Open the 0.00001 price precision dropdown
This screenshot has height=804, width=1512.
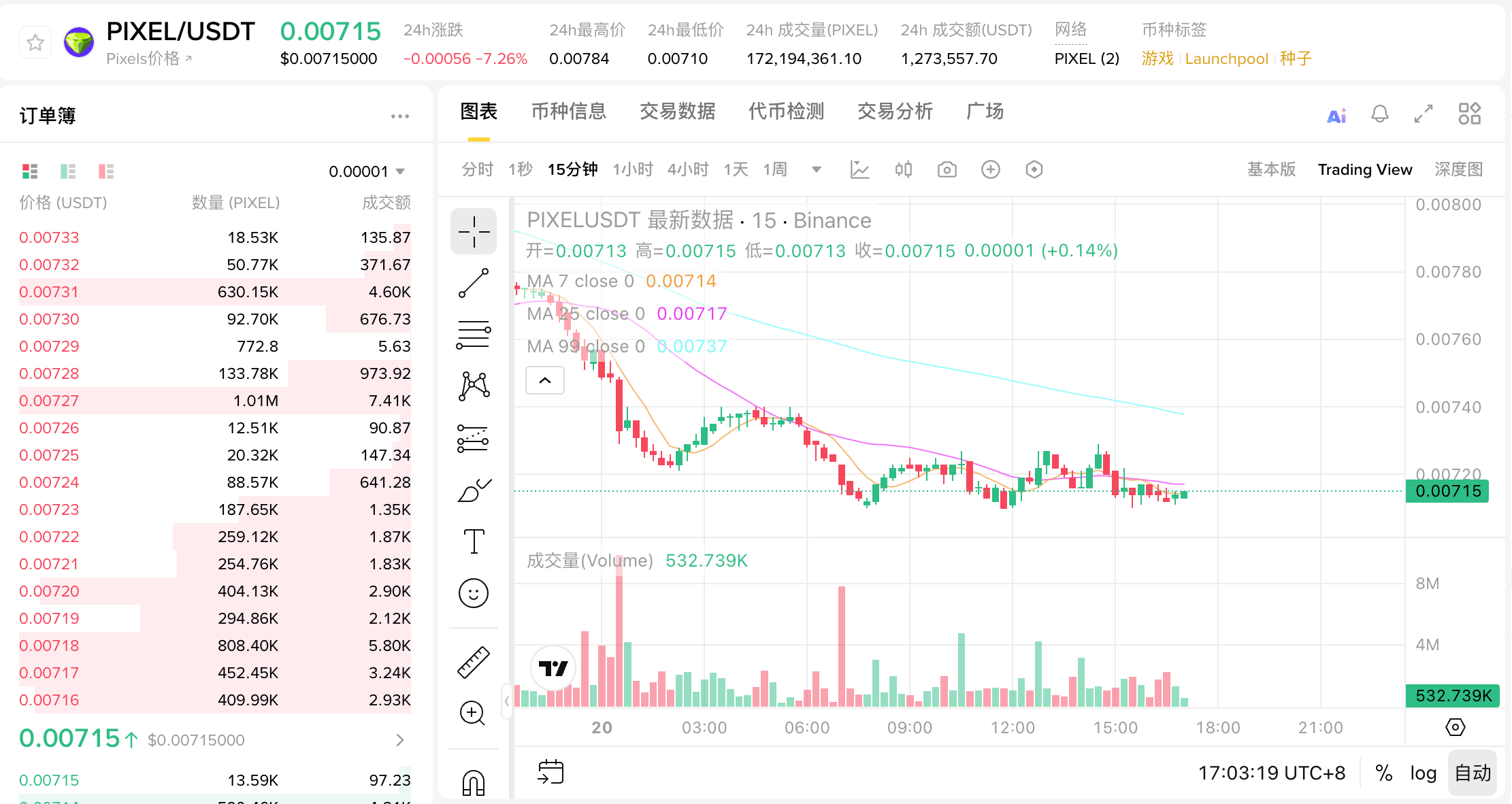[x=367, y=171]
